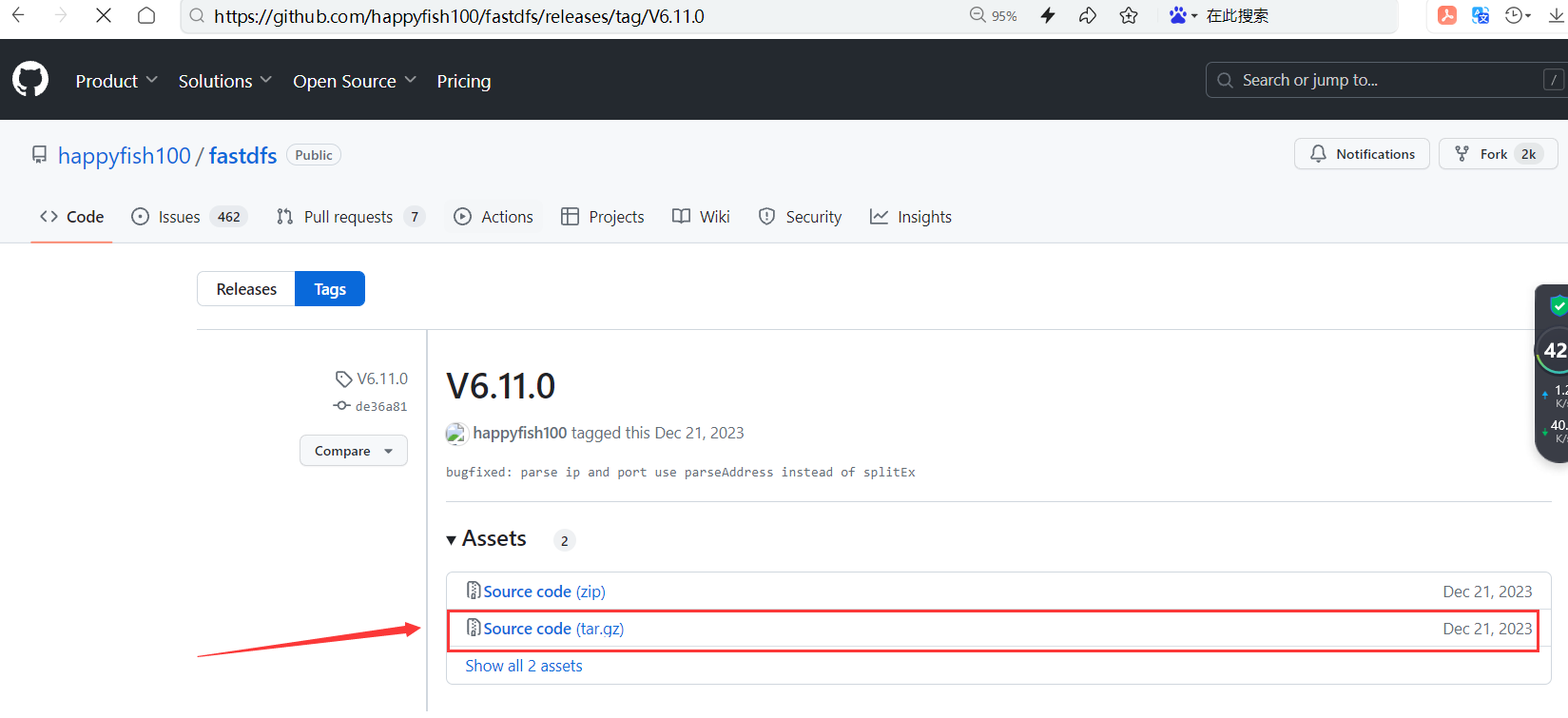This screenshot has width=1568, height=718.
Task: Click the Notifications button
Action: pos(1362,154)
